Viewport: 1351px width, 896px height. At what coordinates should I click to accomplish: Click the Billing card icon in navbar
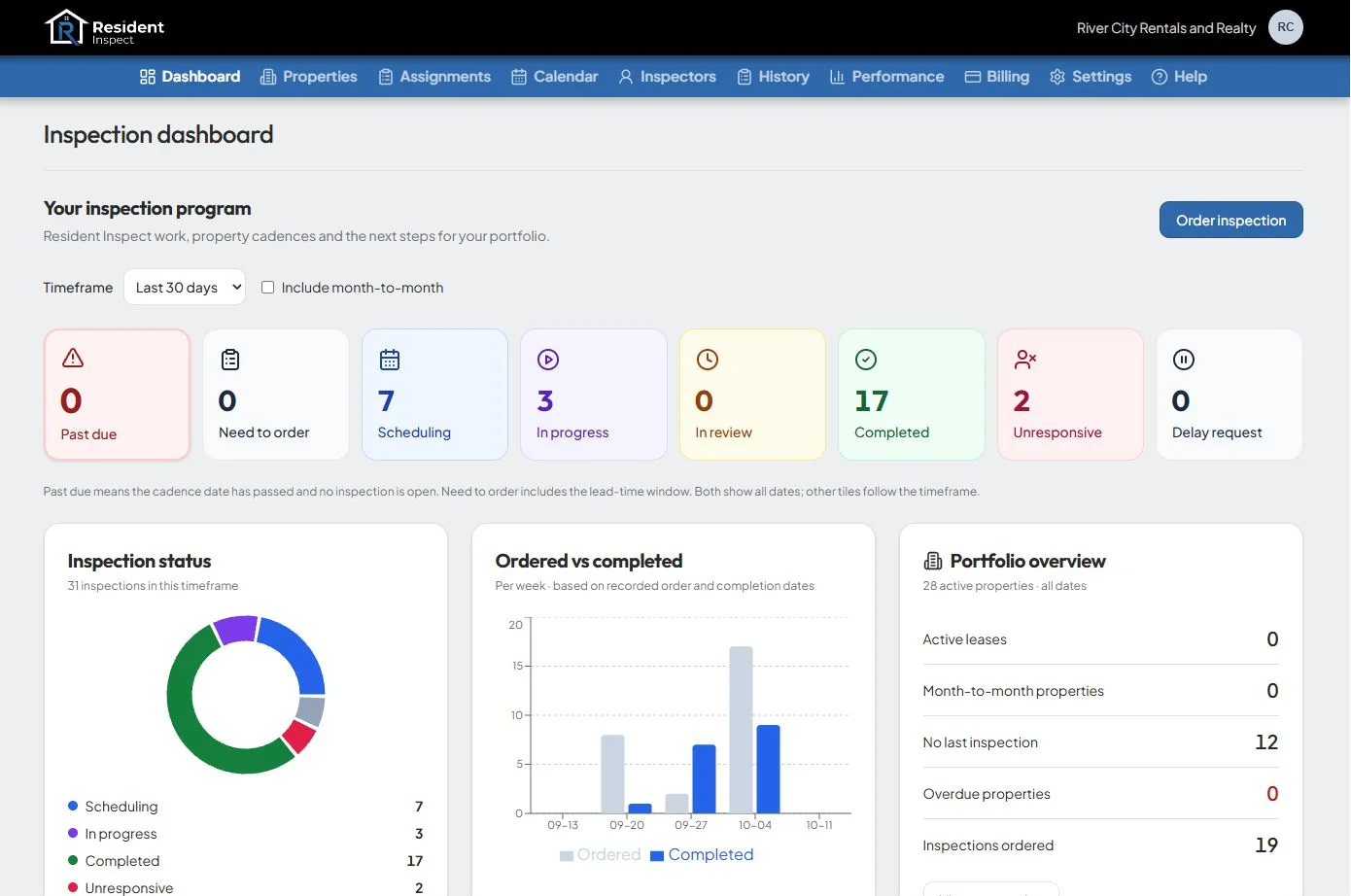tap(972, 77)
